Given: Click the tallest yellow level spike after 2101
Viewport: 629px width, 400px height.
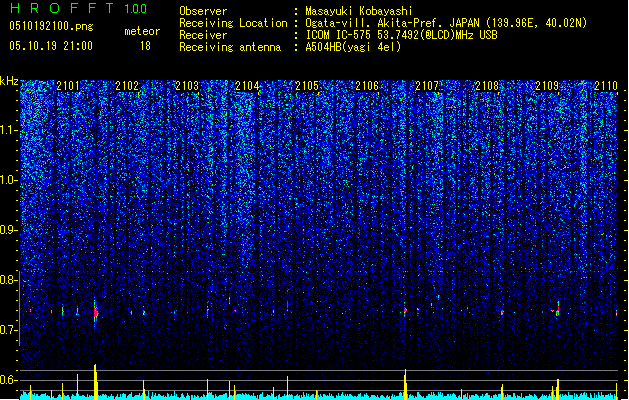Looking at the screenshot, I should click(x=95, y=381).
